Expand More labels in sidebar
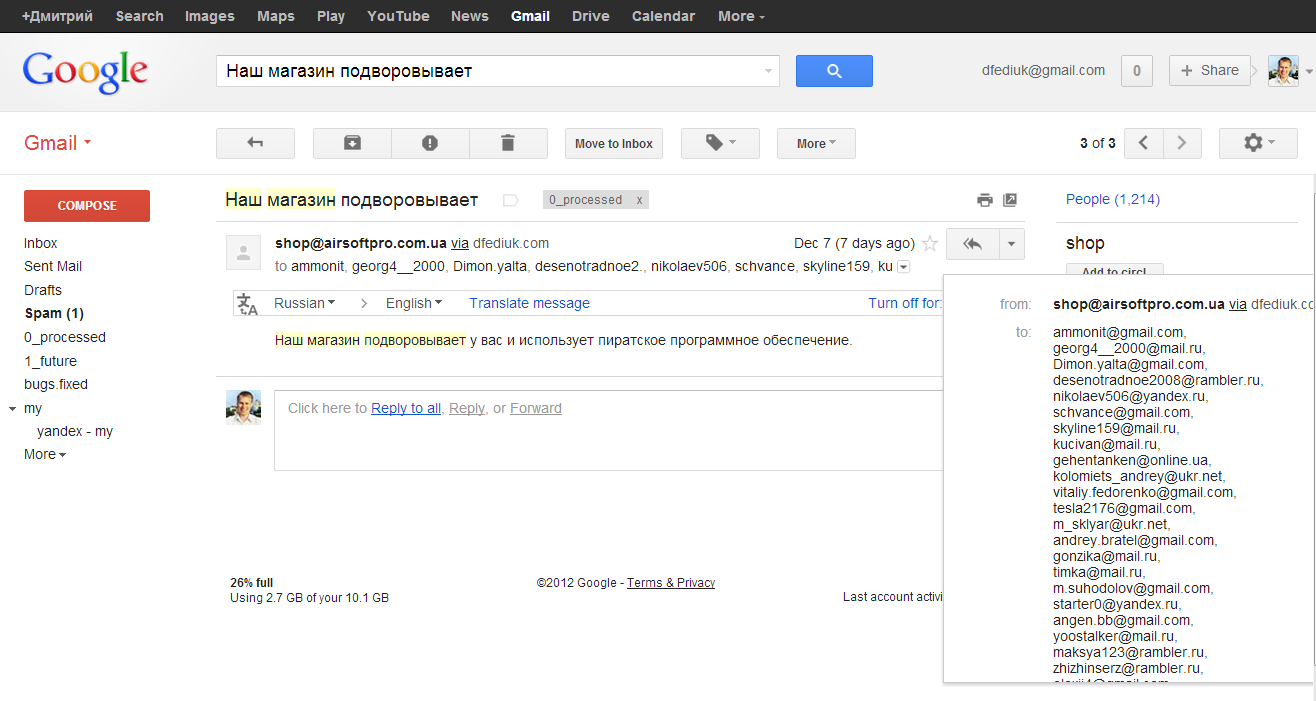 tap(45, 454)
